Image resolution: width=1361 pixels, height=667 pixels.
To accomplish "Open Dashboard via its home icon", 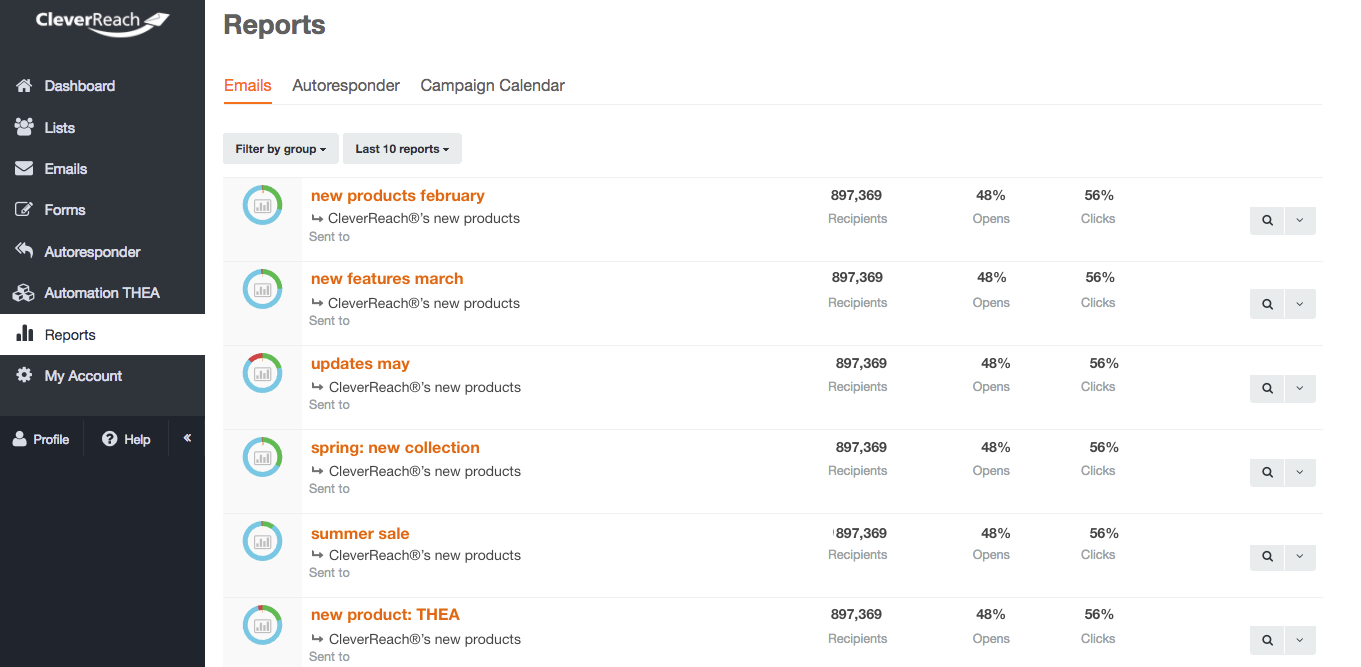I will pos(24,86).
